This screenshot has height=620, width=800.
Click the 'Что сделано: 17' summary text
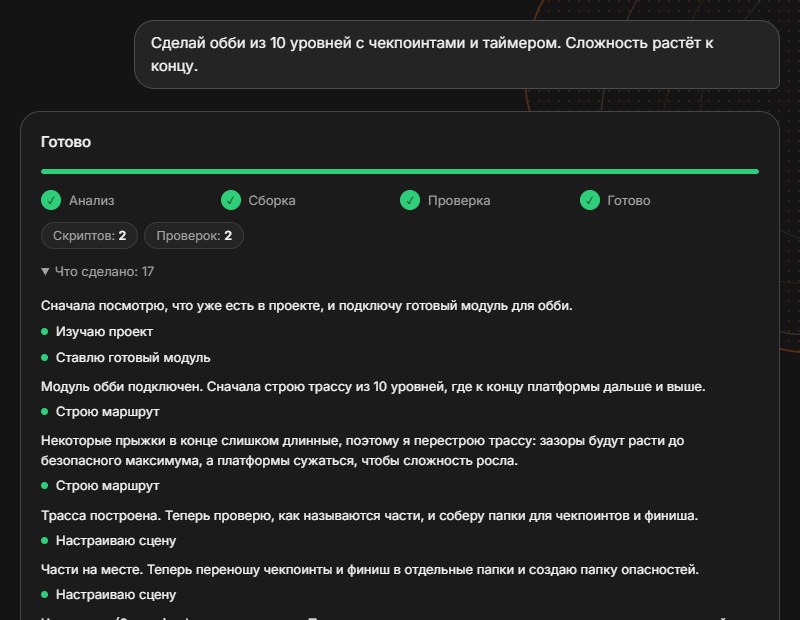105,271
